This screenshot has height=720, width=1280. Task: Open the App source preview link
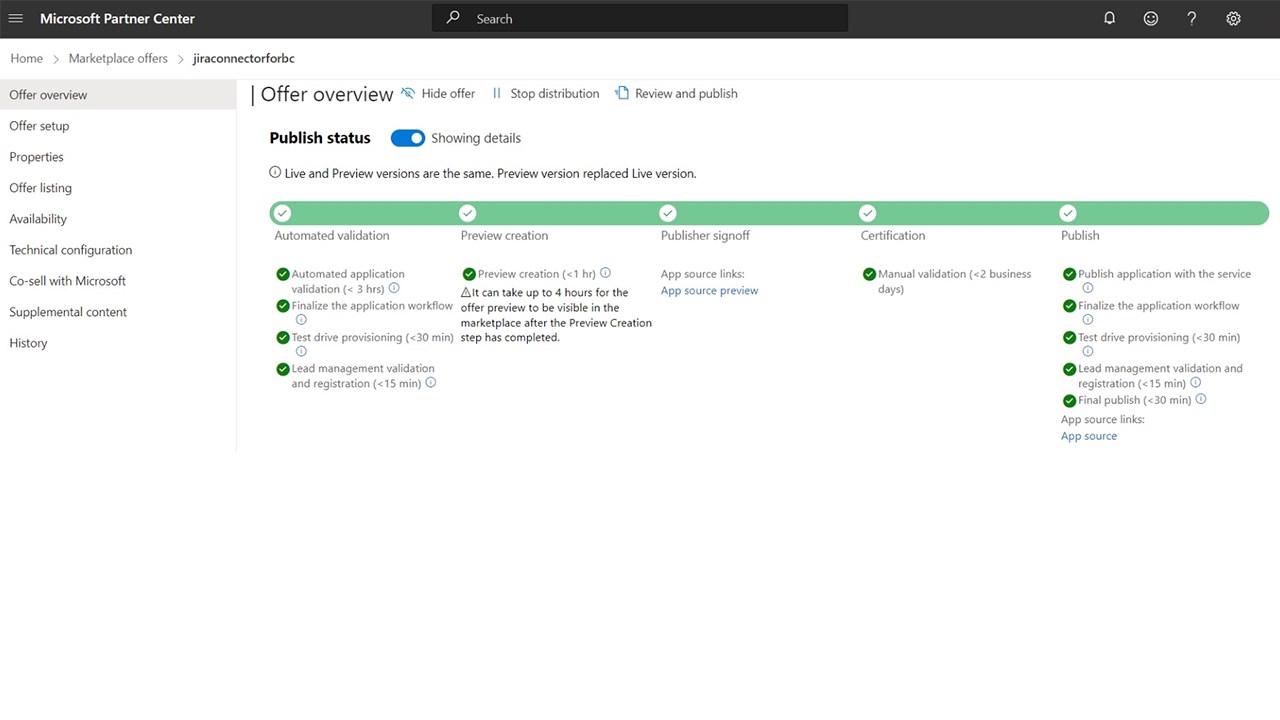[x=709, y=291]
